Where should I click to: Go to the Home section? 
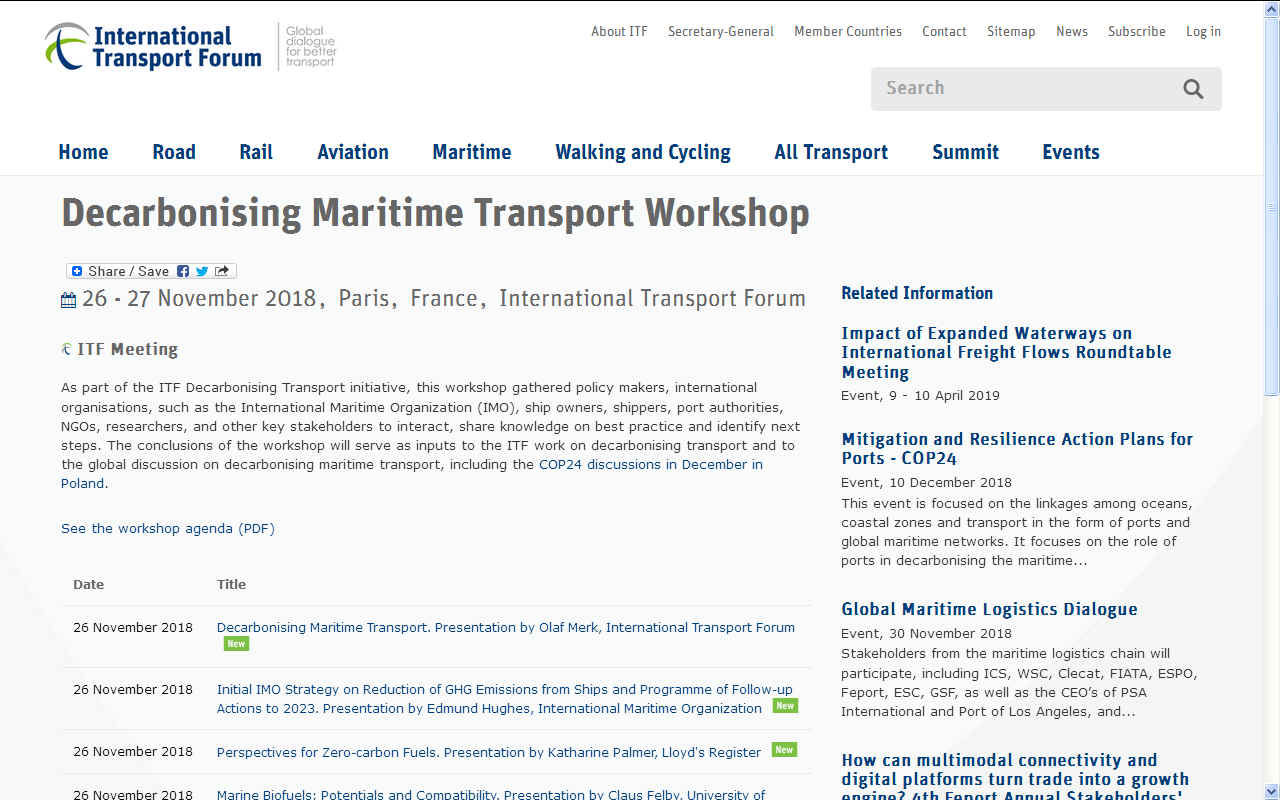(x=83, y=152)
